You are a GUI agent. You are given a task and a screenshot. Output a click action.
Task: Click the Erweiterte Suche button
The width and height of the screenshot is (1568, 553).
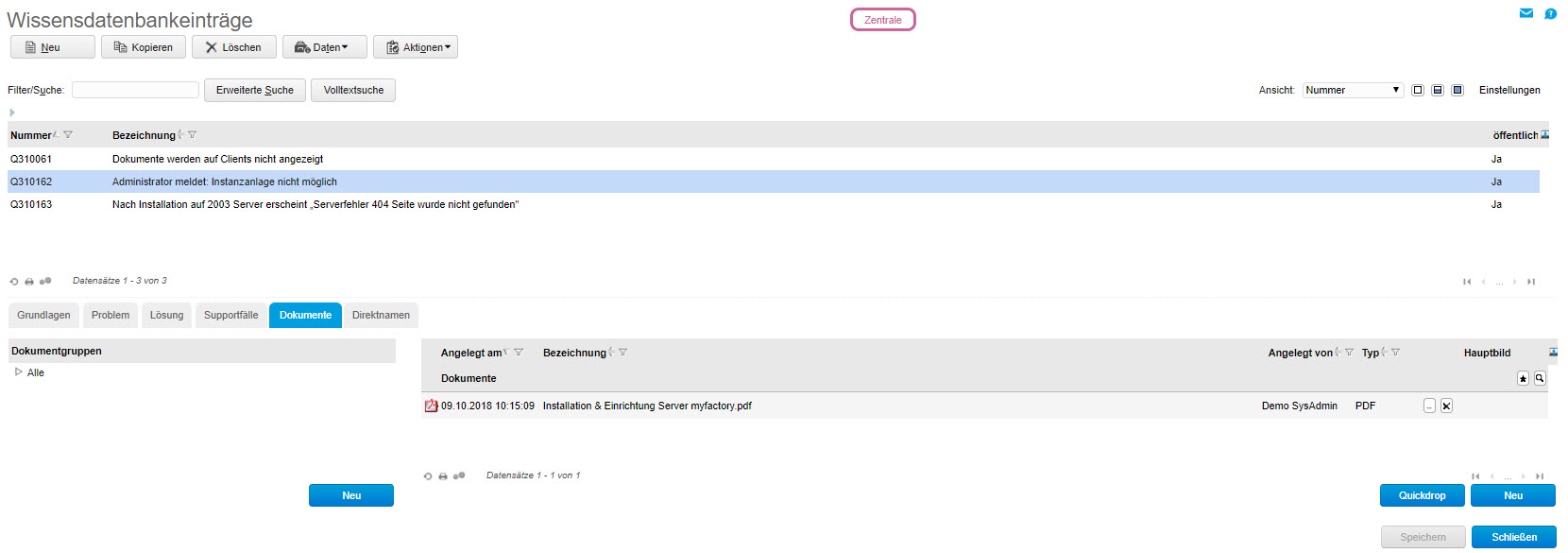tap(255, 90)
